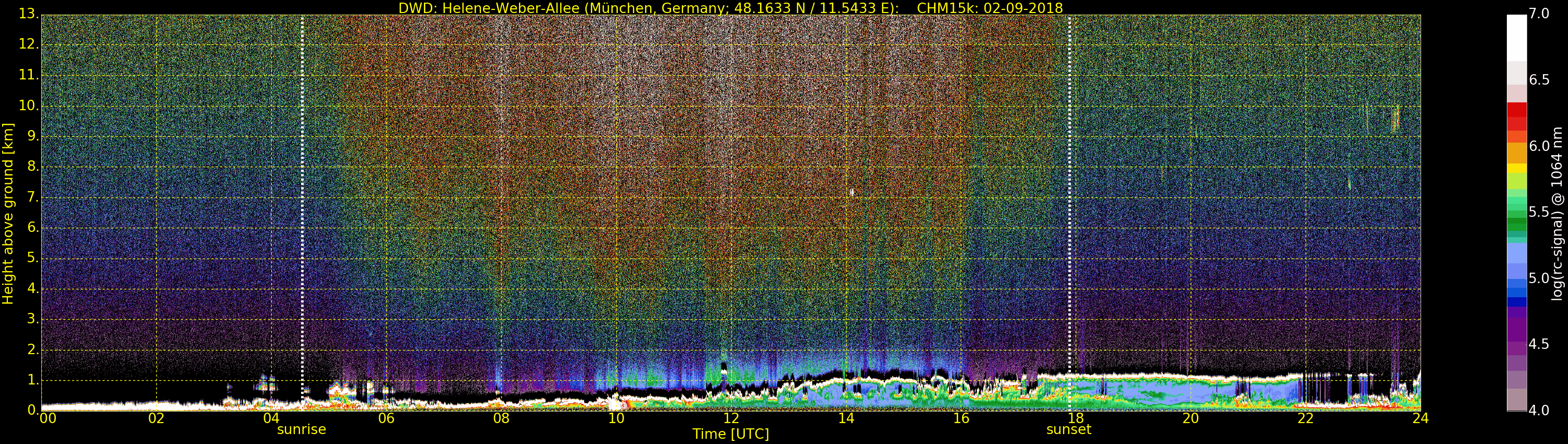
Task: Pick the white swatch at the colorbar top
Action: (x=1516, y=37)
